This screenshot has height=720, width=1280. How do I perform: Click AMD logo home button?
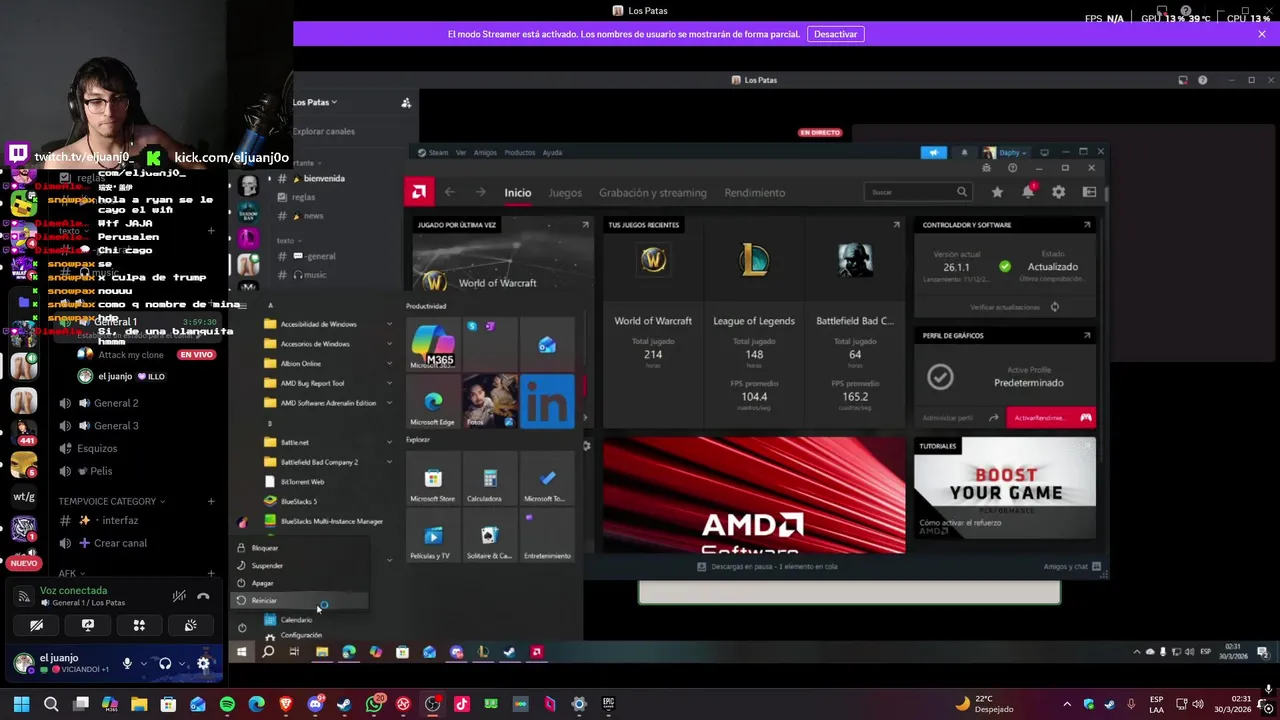tap(419, 192)
